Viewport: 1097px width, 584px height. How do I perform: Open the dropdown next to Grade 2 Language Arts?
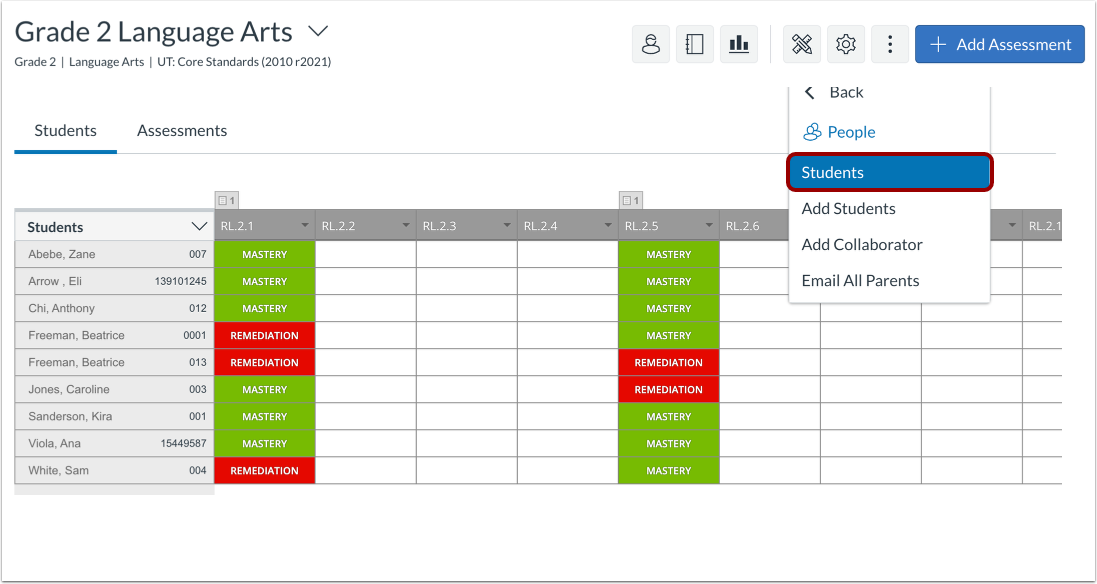coord(317,31)
